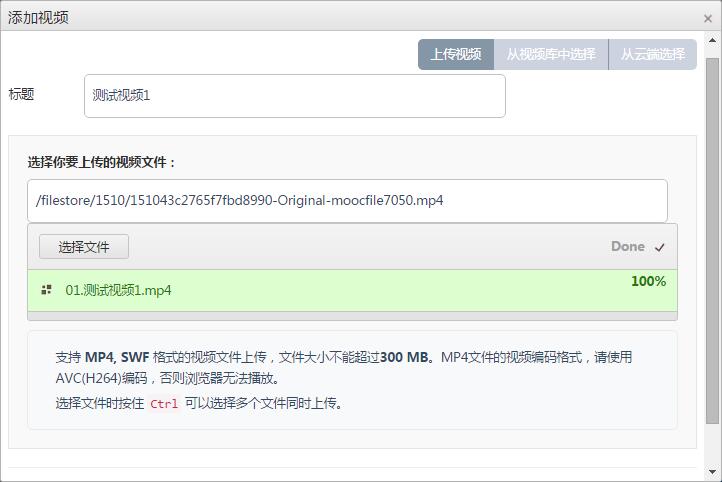Click the 100% upload progress label
Screen dimensions: 722x482
[x=648, y=282]
